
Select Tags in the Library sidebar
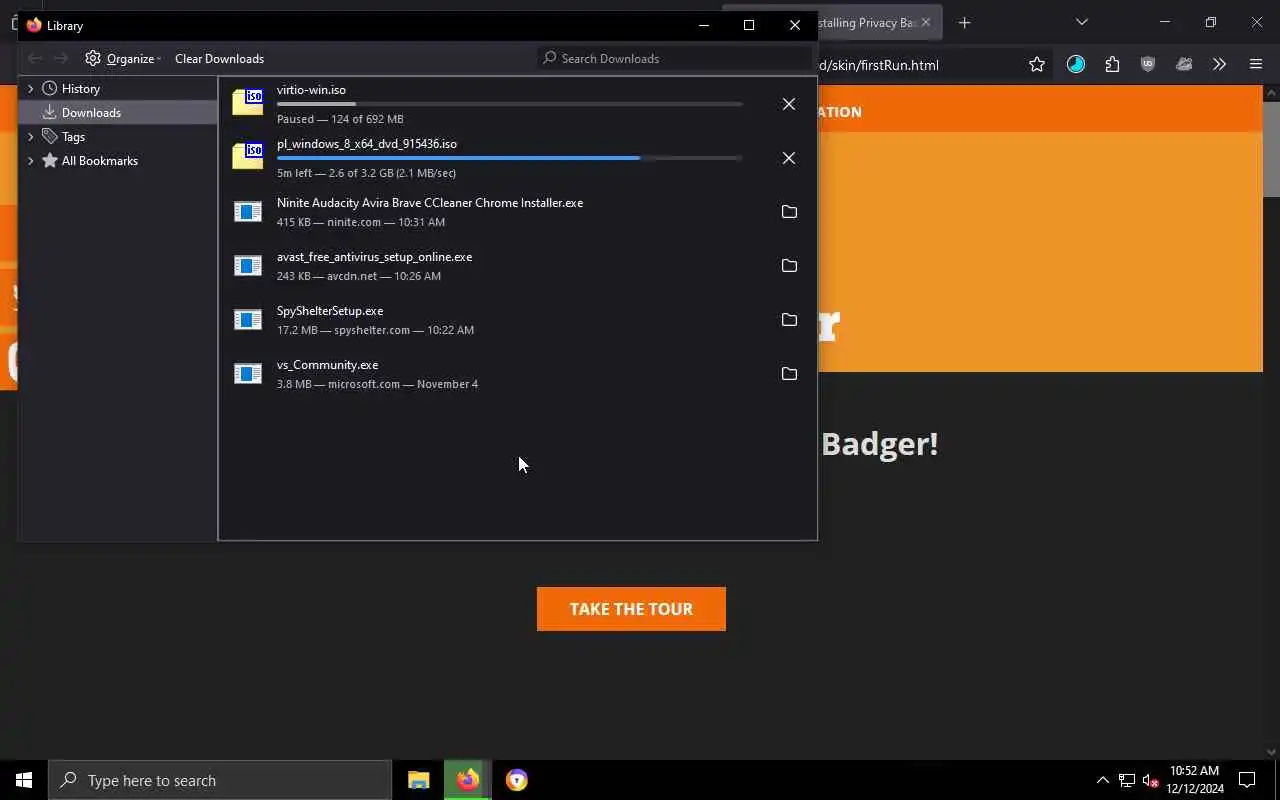73,137
